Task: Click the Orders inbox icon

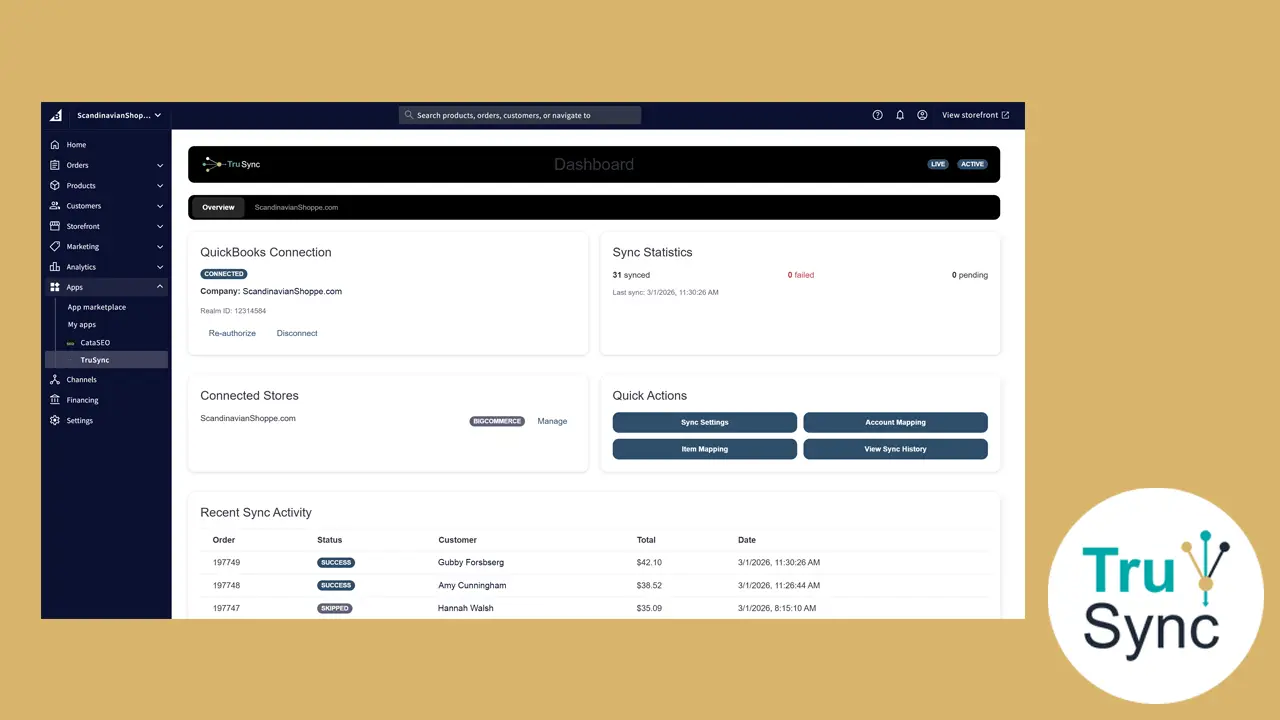Action: (55, 165)
